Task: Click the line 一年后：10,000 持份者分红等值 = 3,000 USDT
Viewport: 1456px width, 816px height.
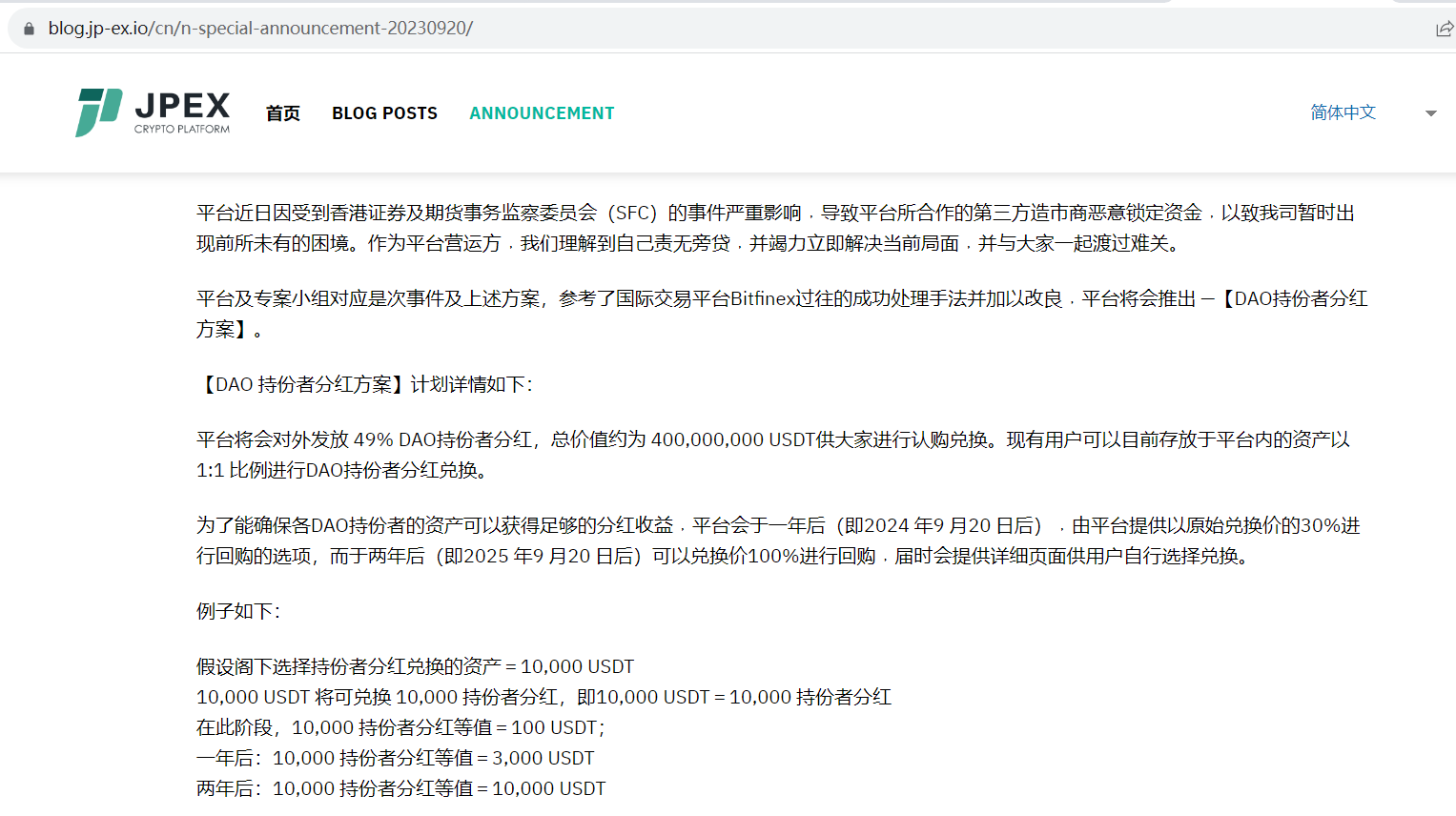Action: [x=395, y=758]
